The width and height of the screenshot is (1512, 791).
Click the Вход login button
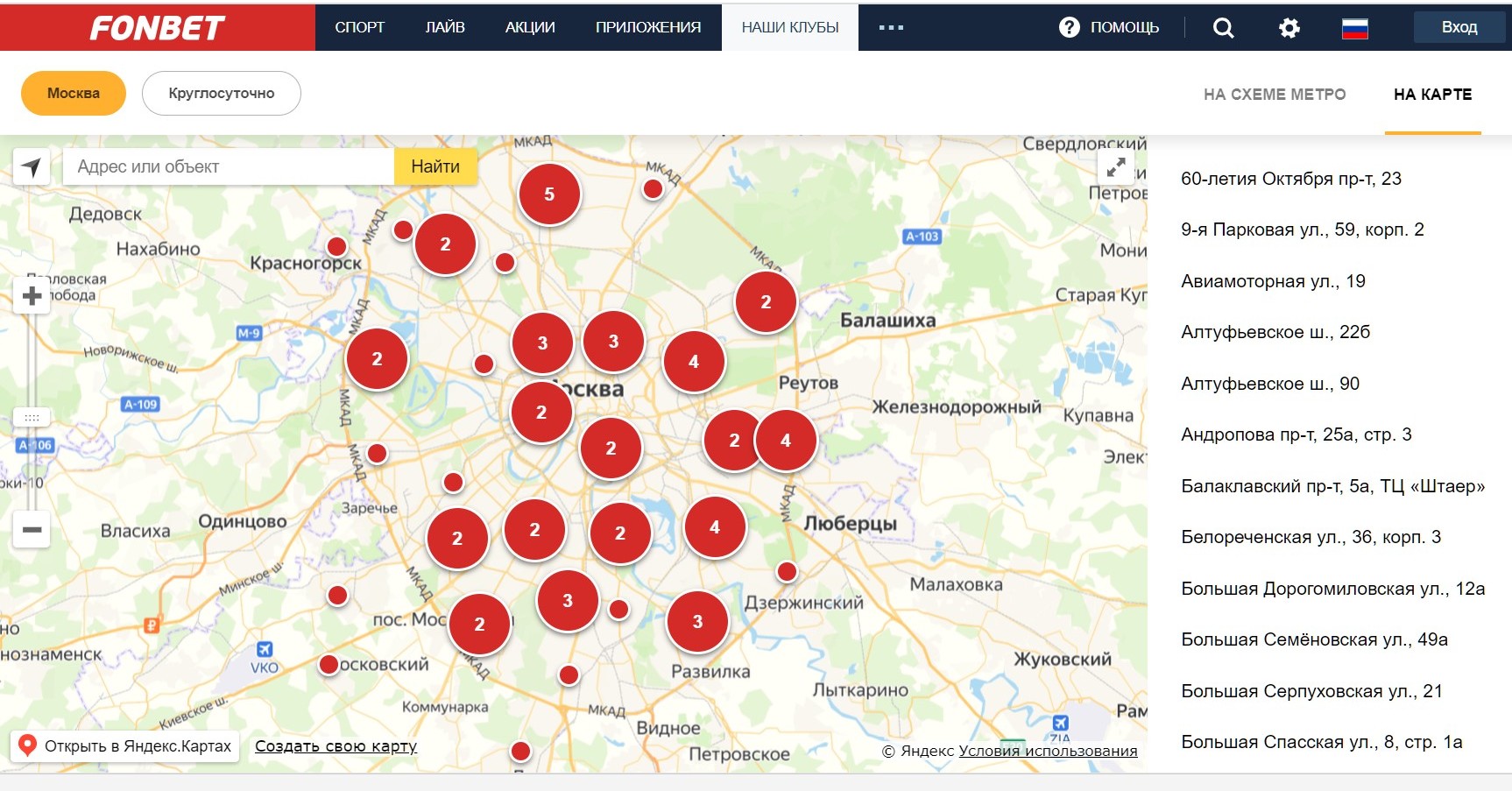(x=1459, y=27)
